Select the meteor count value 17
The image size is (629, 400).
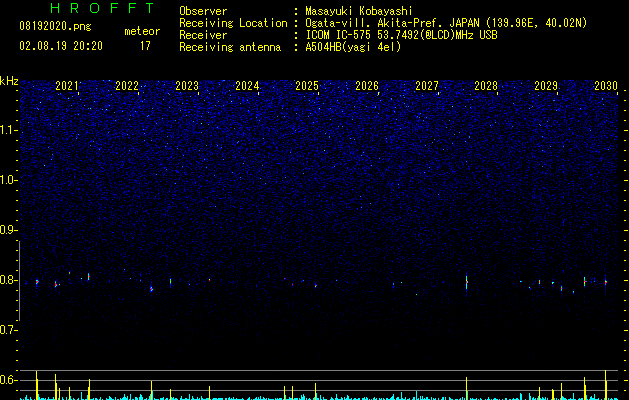point(145,46)
